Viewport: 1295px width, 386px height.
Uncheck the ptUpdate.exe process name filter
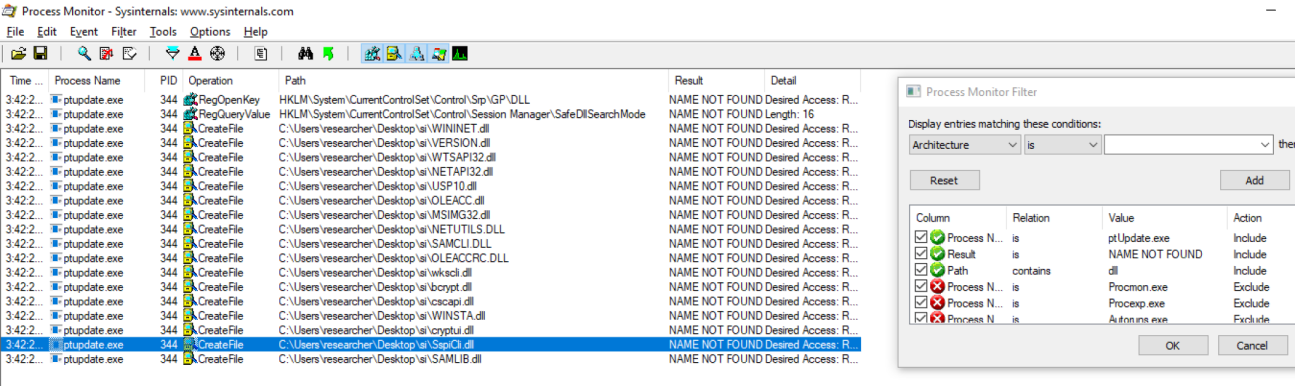pyautogui.click(x=921, y=238)
